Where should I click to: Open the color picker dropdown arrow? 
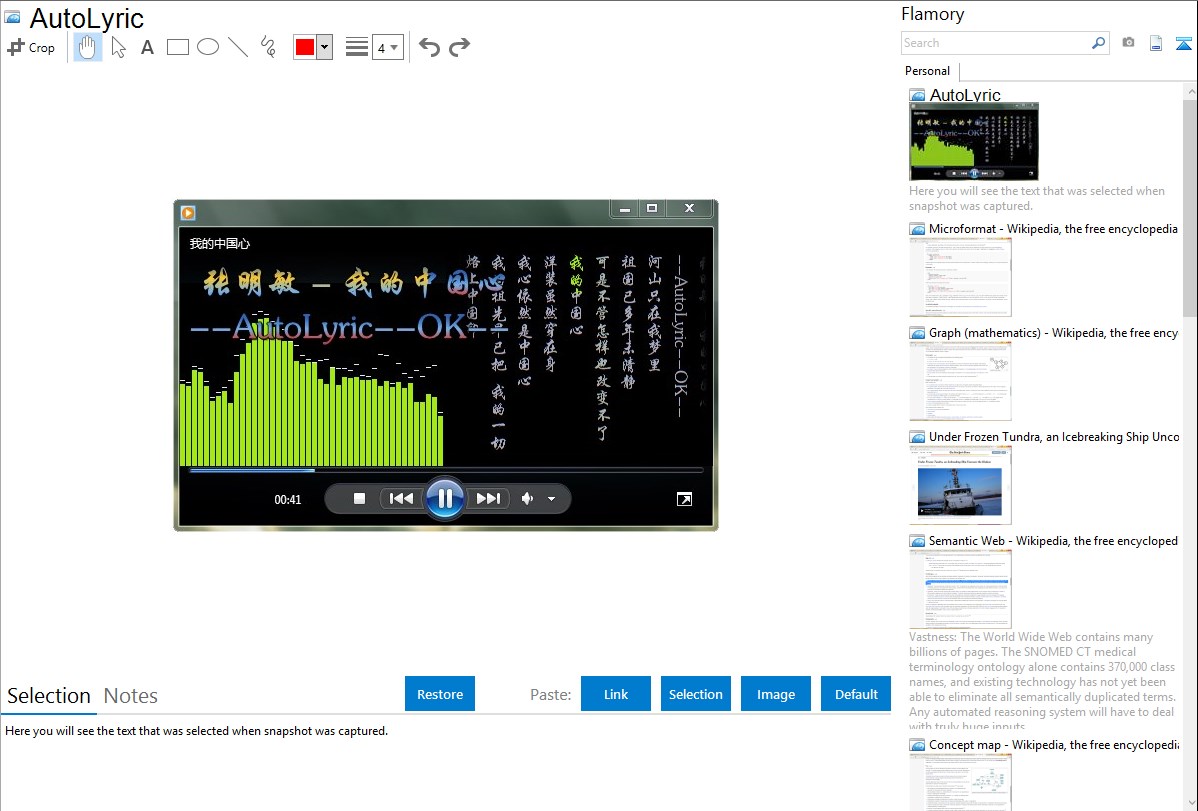click(x=324, y=47)
